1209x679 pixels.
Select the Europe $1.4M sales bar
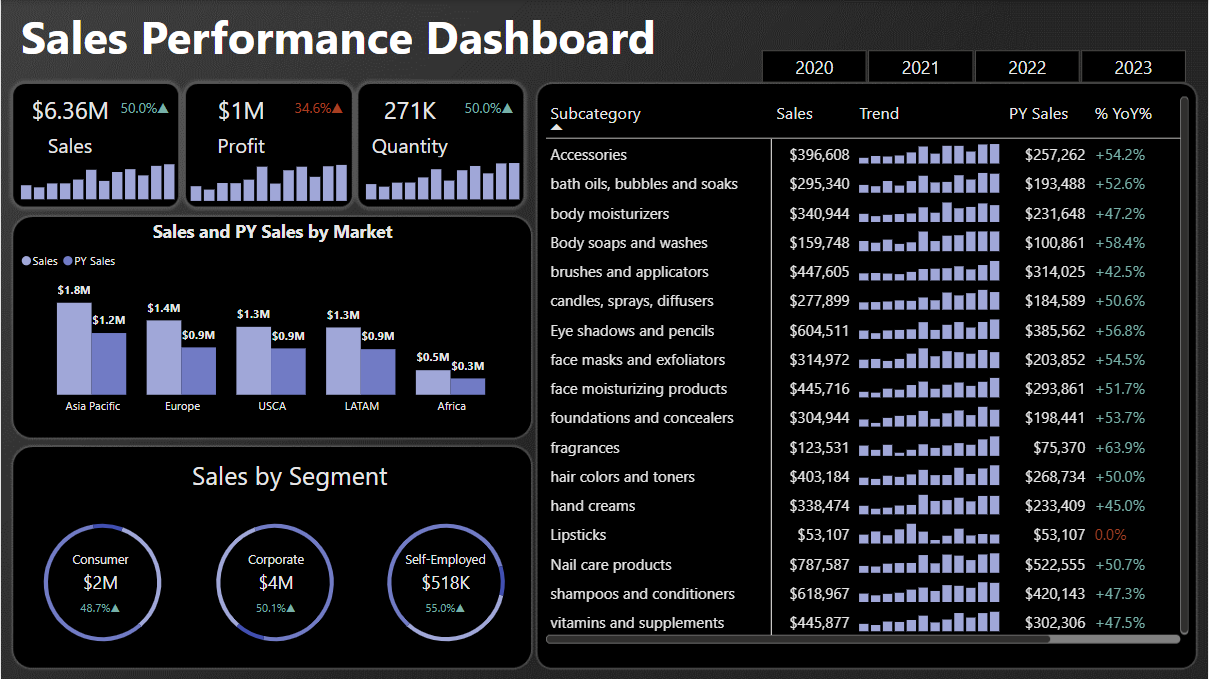(x=164, y=357)
